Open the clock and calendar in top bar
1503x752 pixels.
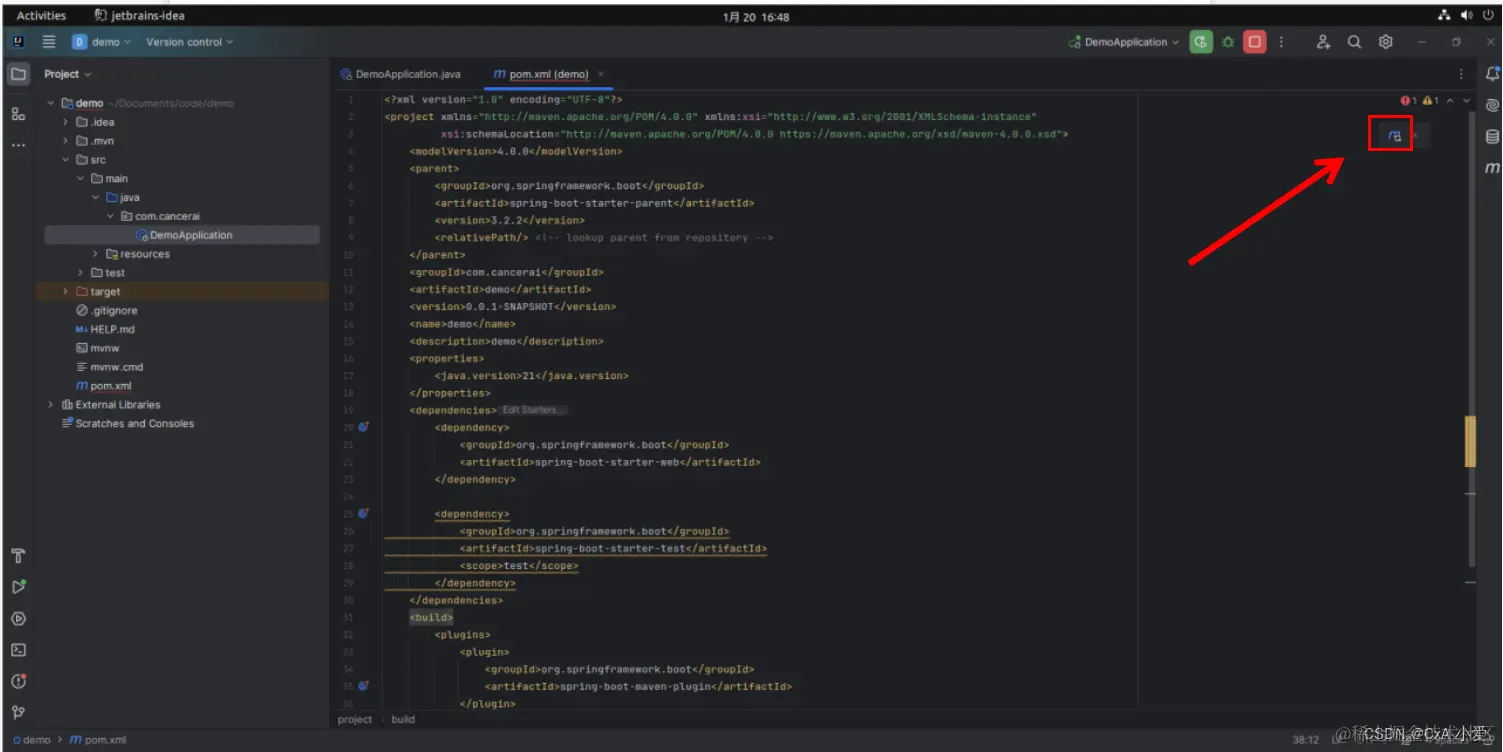pyautogui.click(x=756, y=17)
